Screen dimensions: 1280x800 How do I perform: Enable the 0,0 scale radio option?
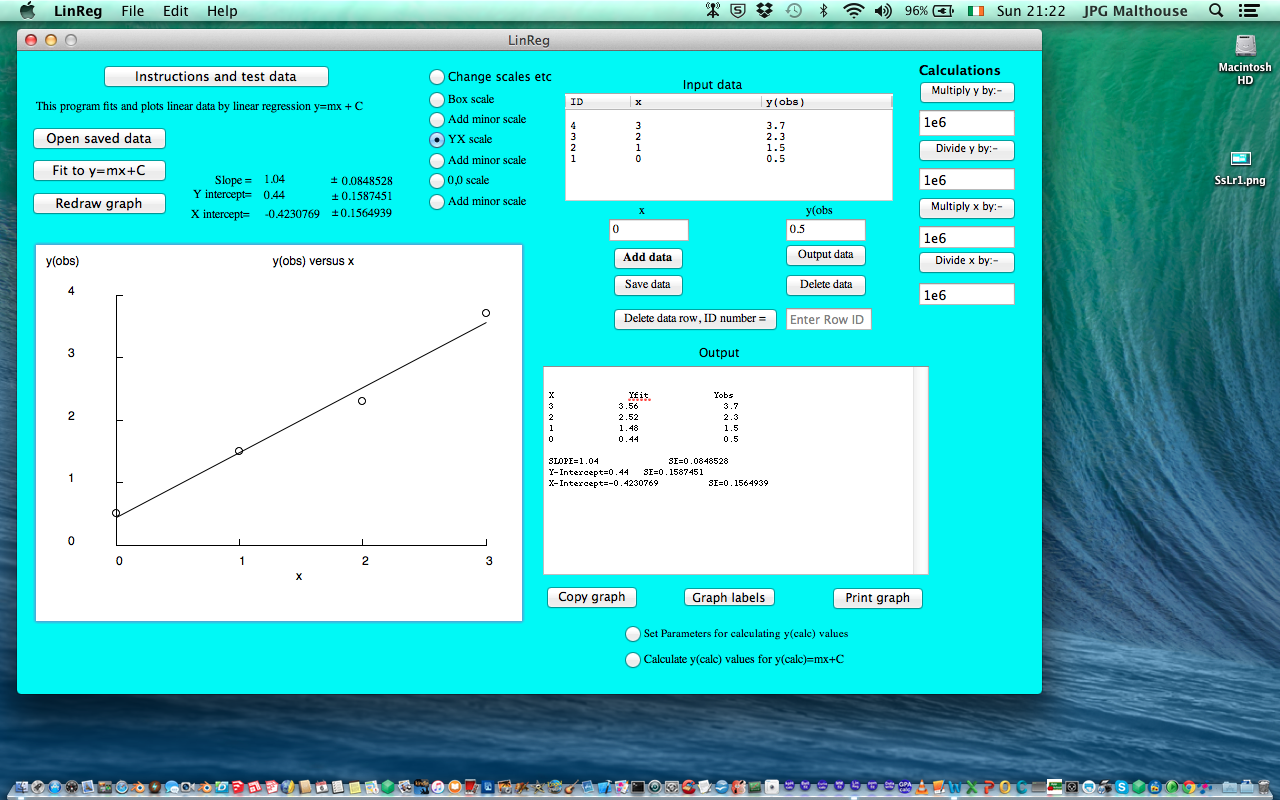pos(437,181)
